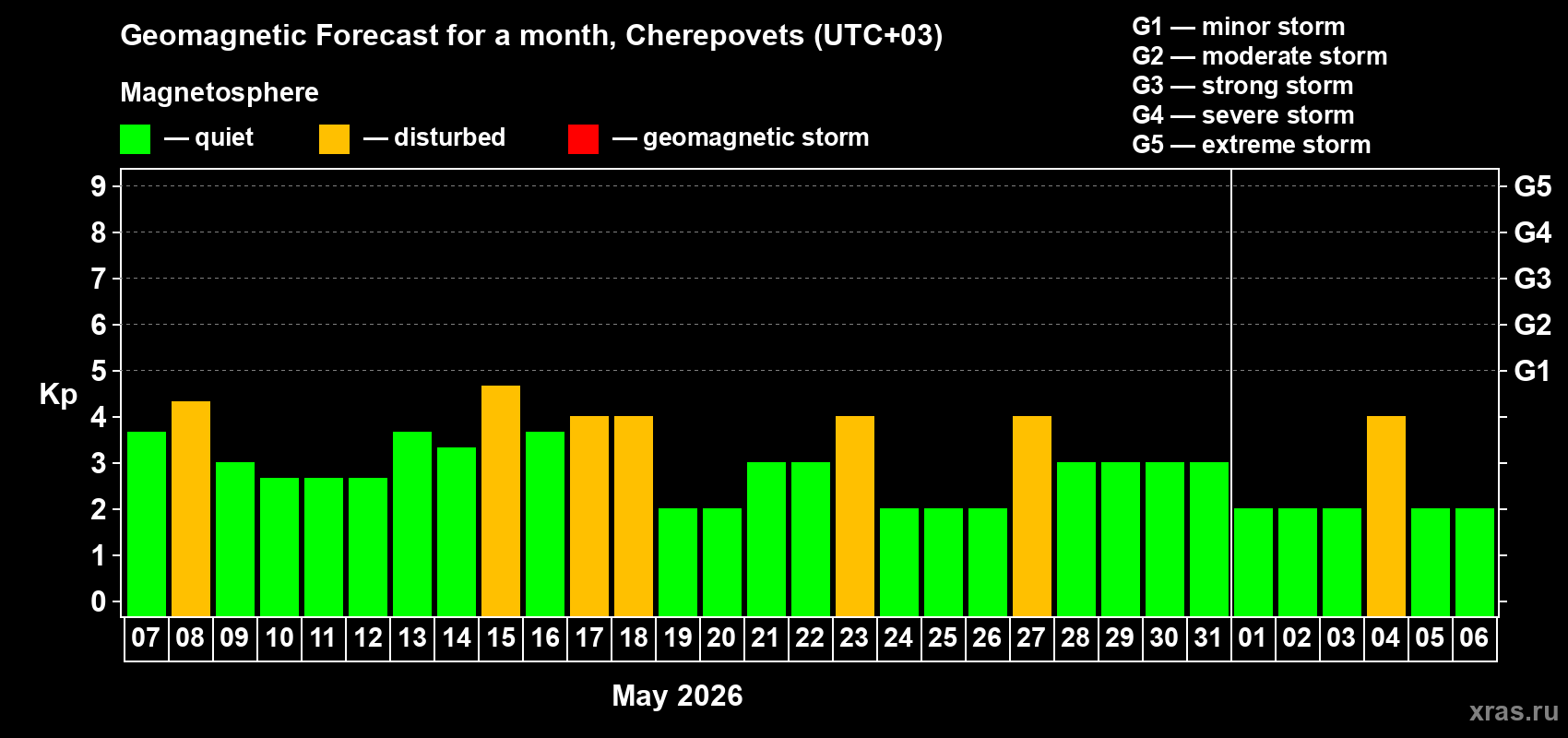Click the orange disturbed legend swatch
The image size is (1568, 738).
[334, 139]
